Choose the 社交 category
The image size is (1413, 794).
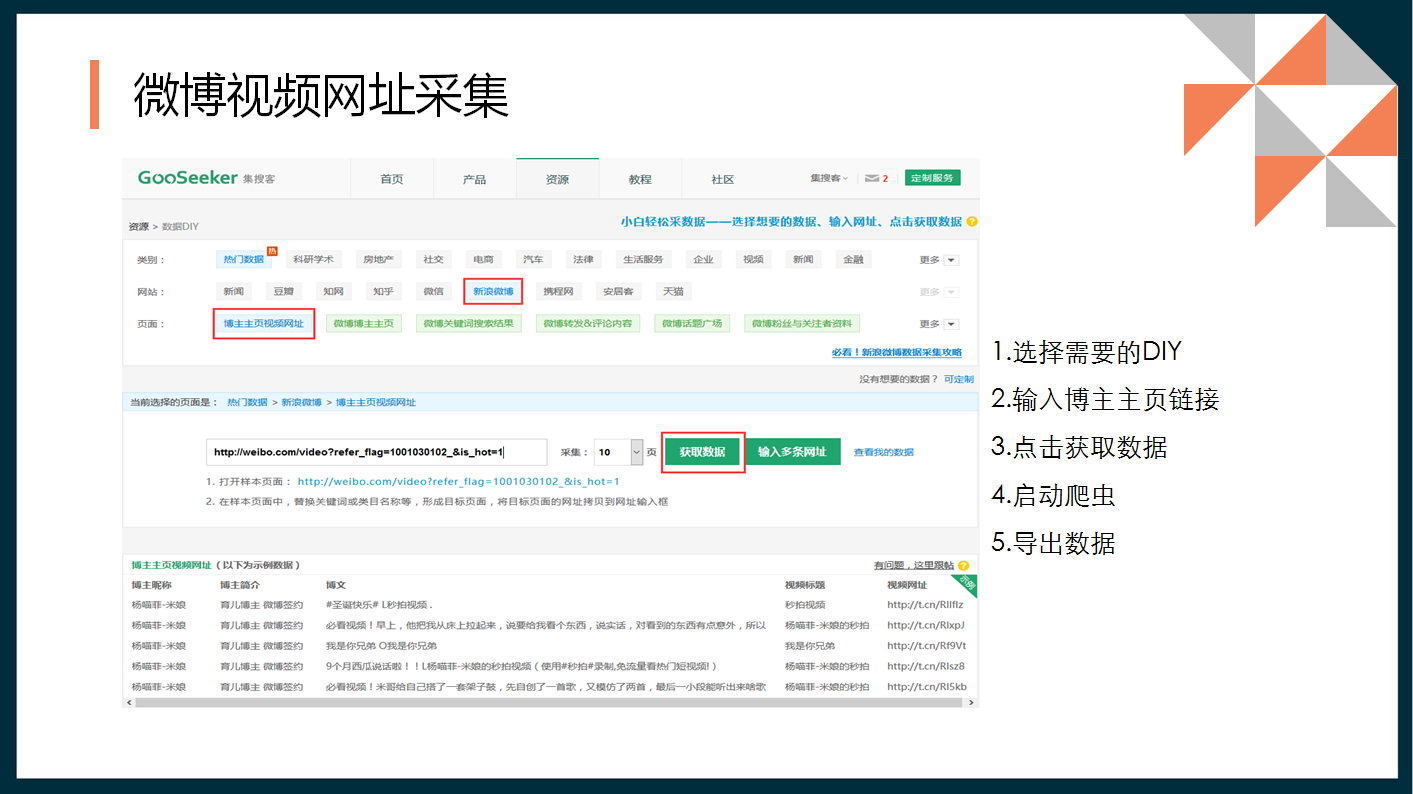pos(433,259)
